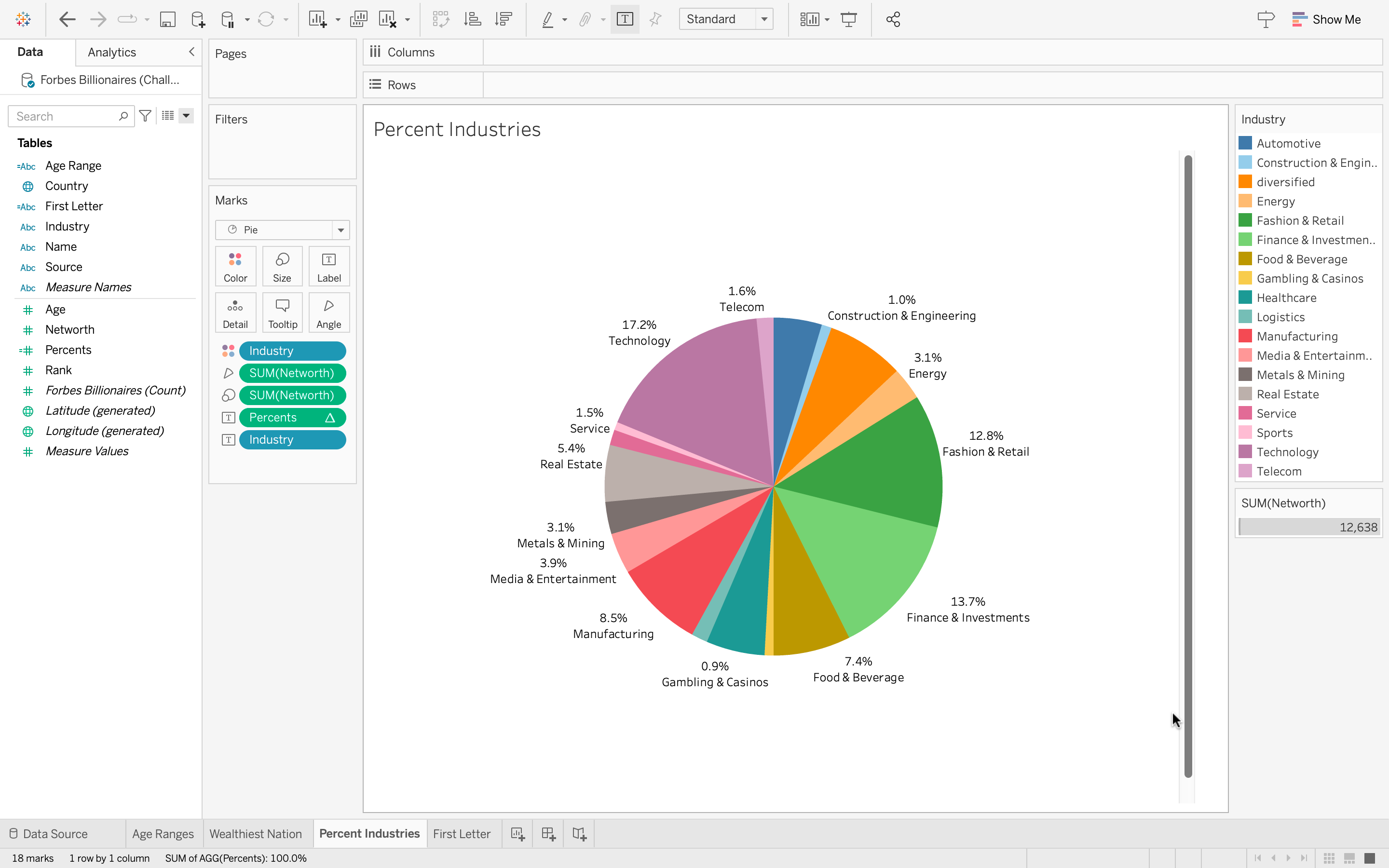Click the Sort ascending icon
This screenshot has width=1389, height=868.
(472, 19)
